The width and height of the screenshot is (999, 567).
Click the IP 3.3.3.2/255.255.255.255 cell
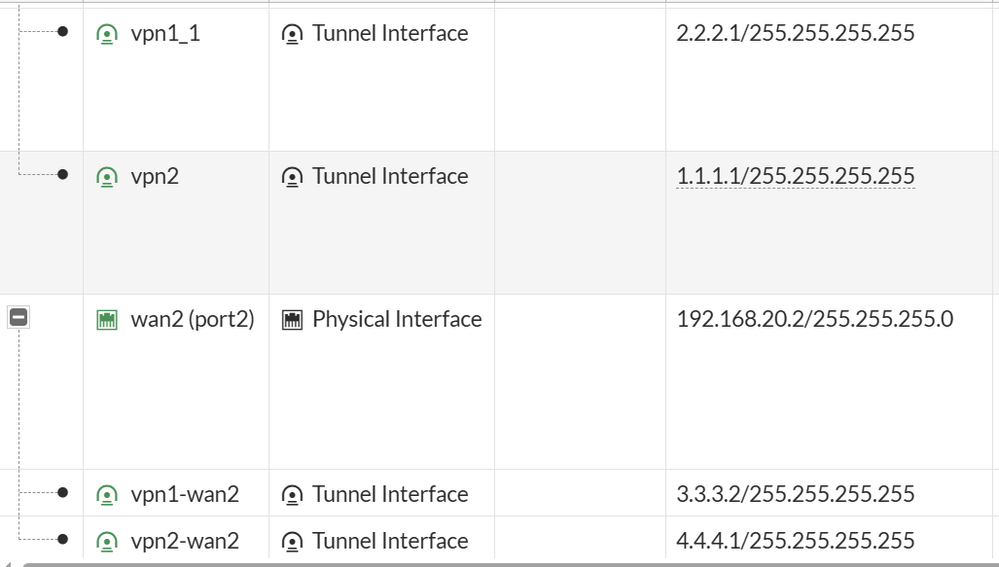click(795, 495)
